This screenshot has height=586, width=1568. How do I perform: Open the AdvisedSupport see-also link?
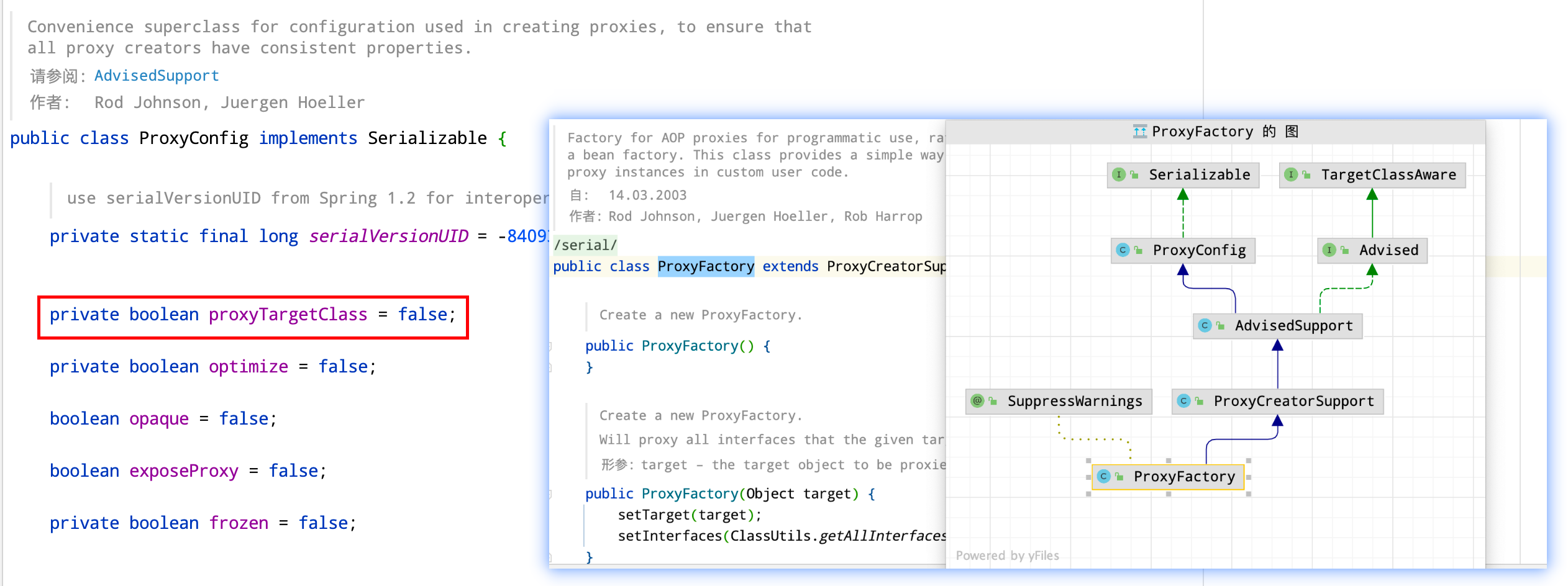157,76
